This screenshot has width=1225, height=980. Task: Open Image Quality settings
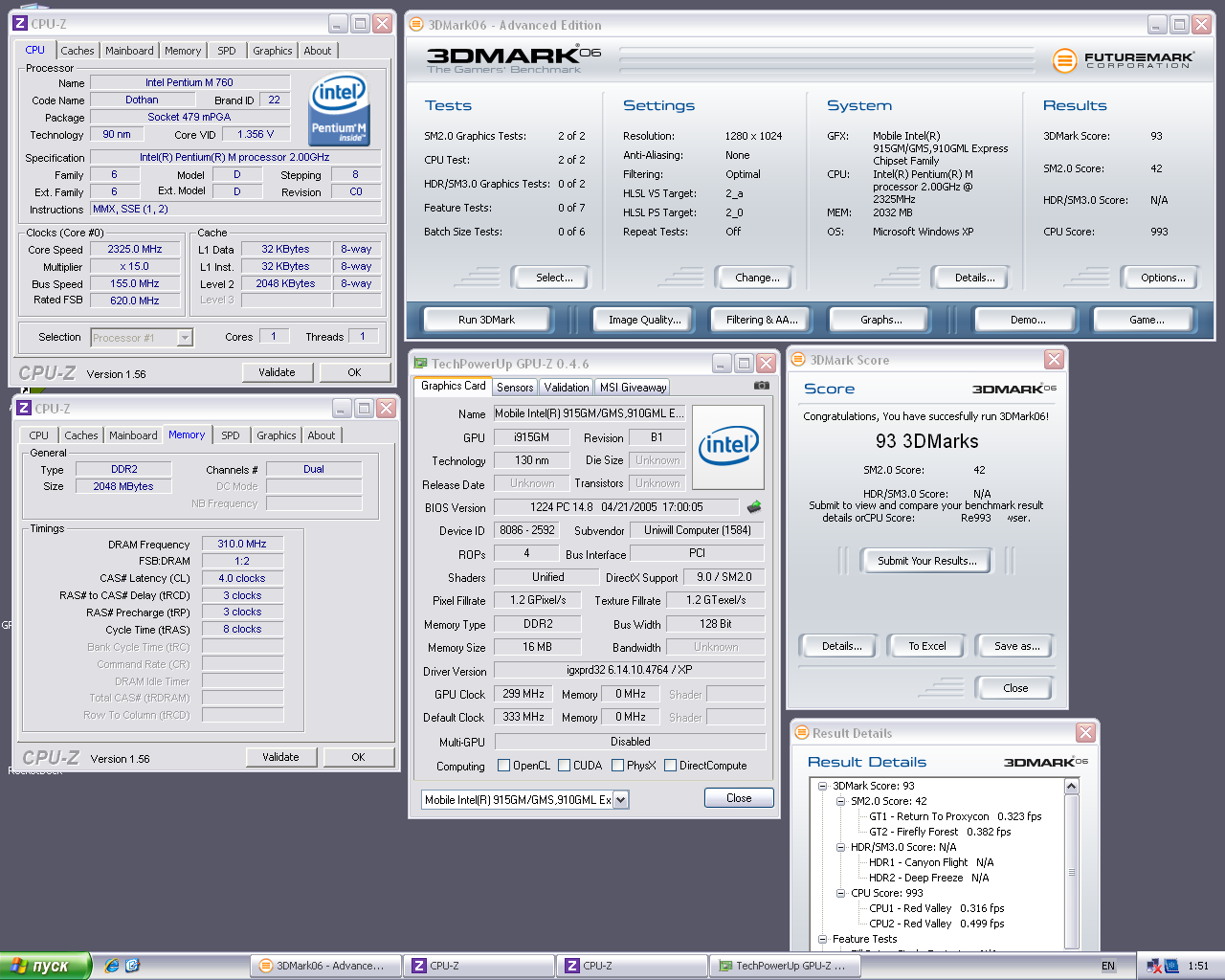[x=645, y=320]
